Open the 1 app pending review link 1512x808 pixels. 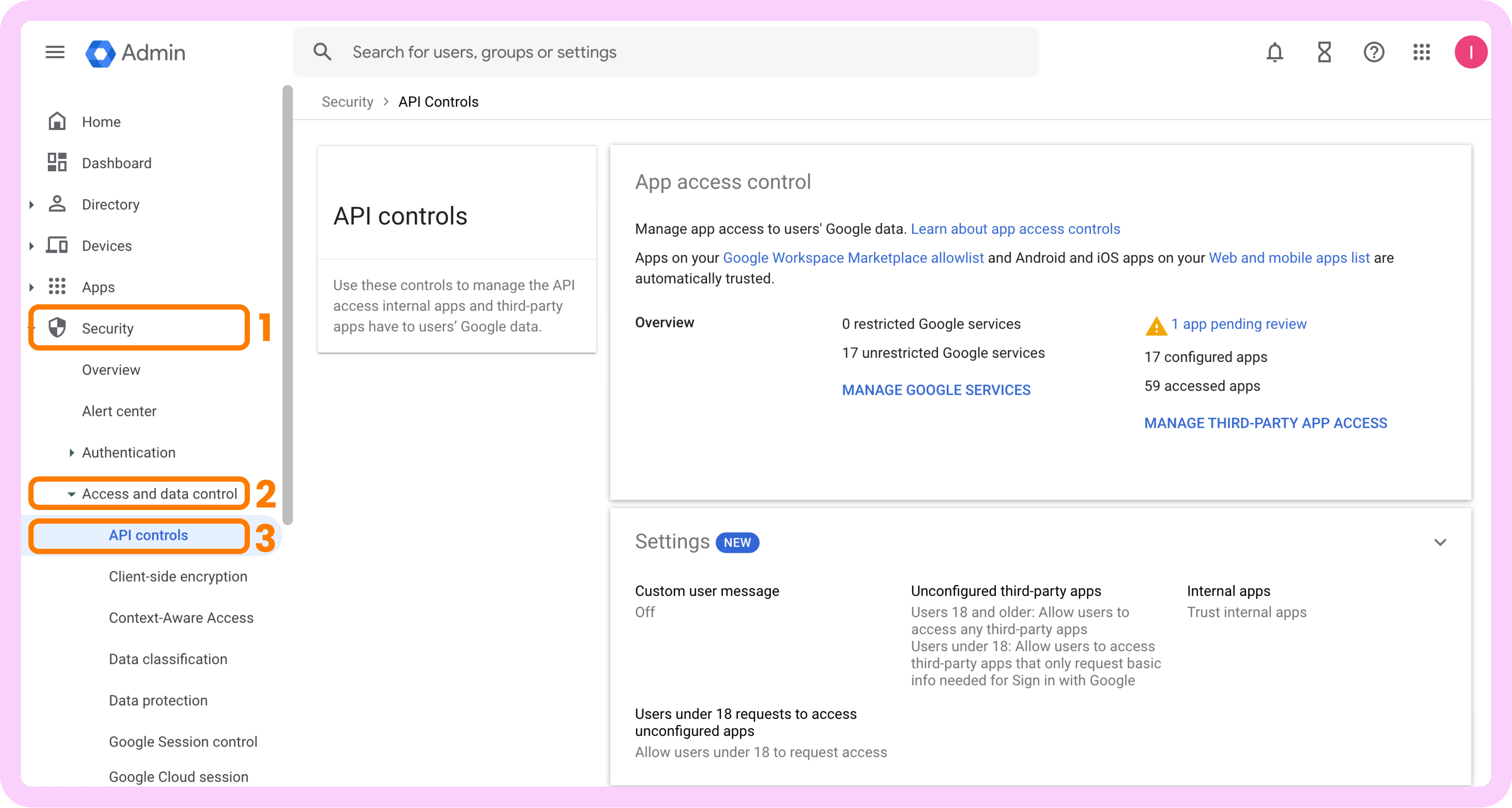click(1238, 324)
